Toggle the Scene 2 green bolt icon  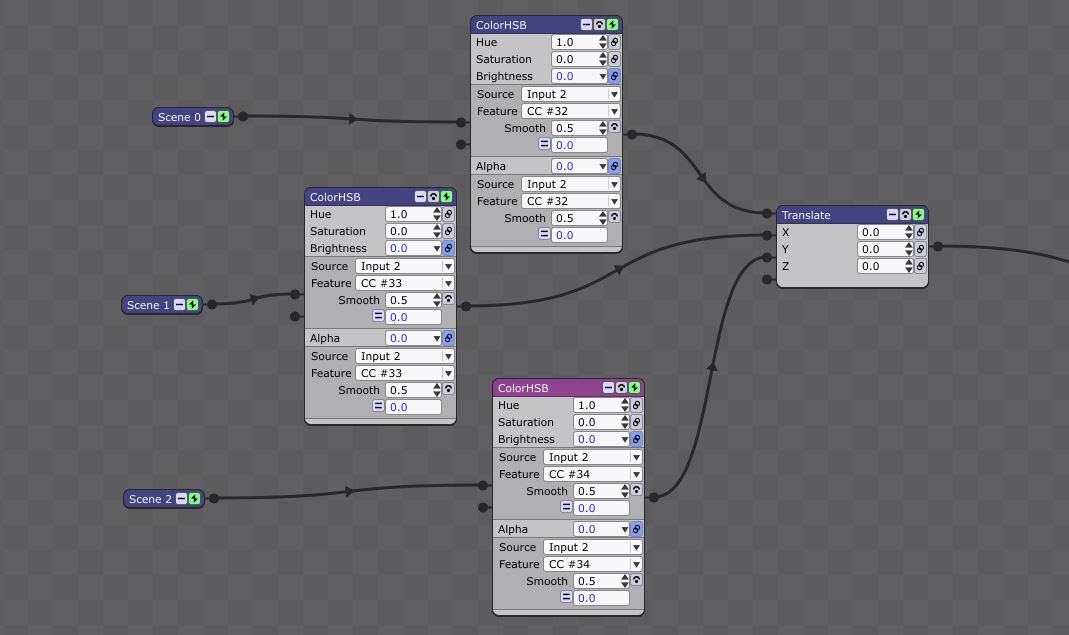(194, 499)
